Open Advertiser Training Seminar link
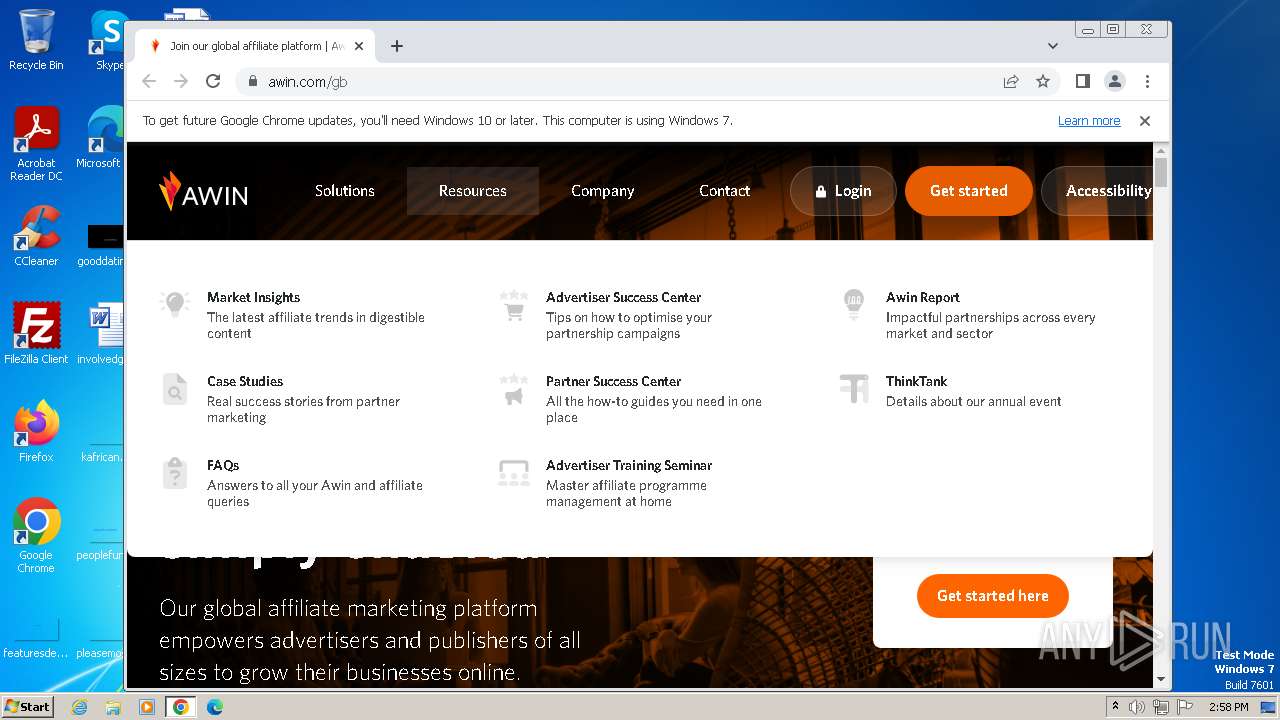The width and height of the screenshot is (1280, 720). click(629, 465)
